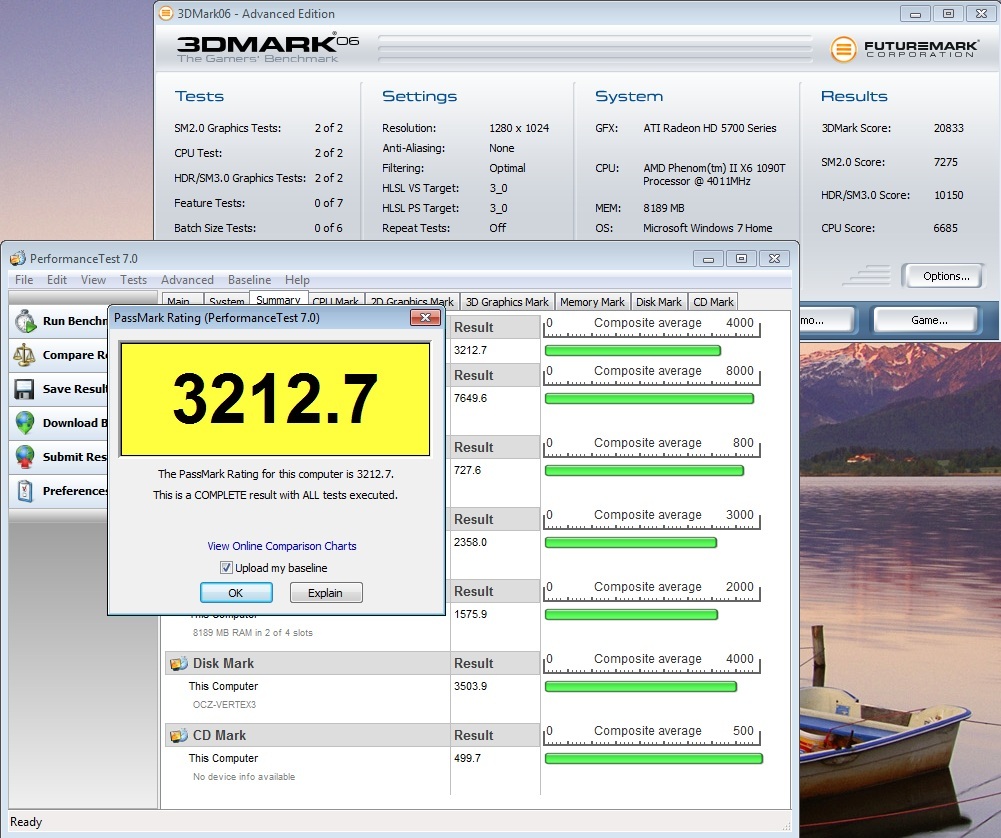Open the Advanced menu in PerformanceTest

[187, 280]
